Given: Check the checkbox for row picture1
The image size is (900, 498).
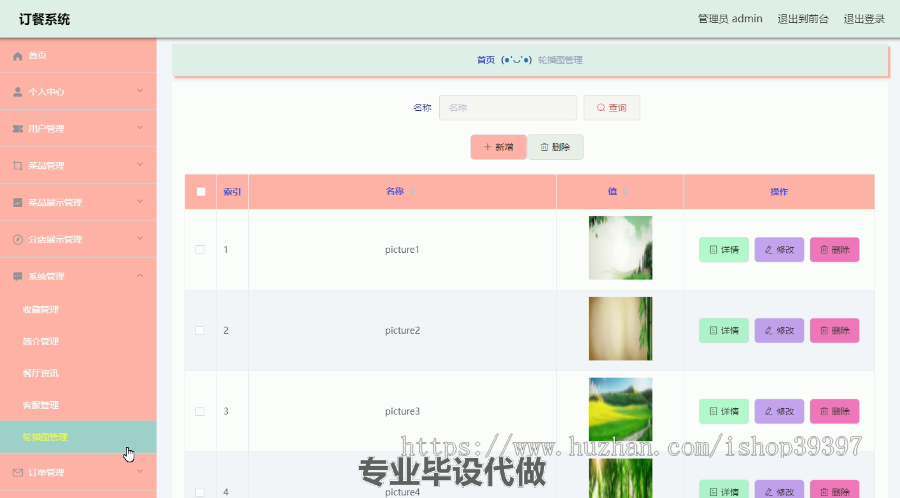Looking at the screenshot, I should coord(200,250).
